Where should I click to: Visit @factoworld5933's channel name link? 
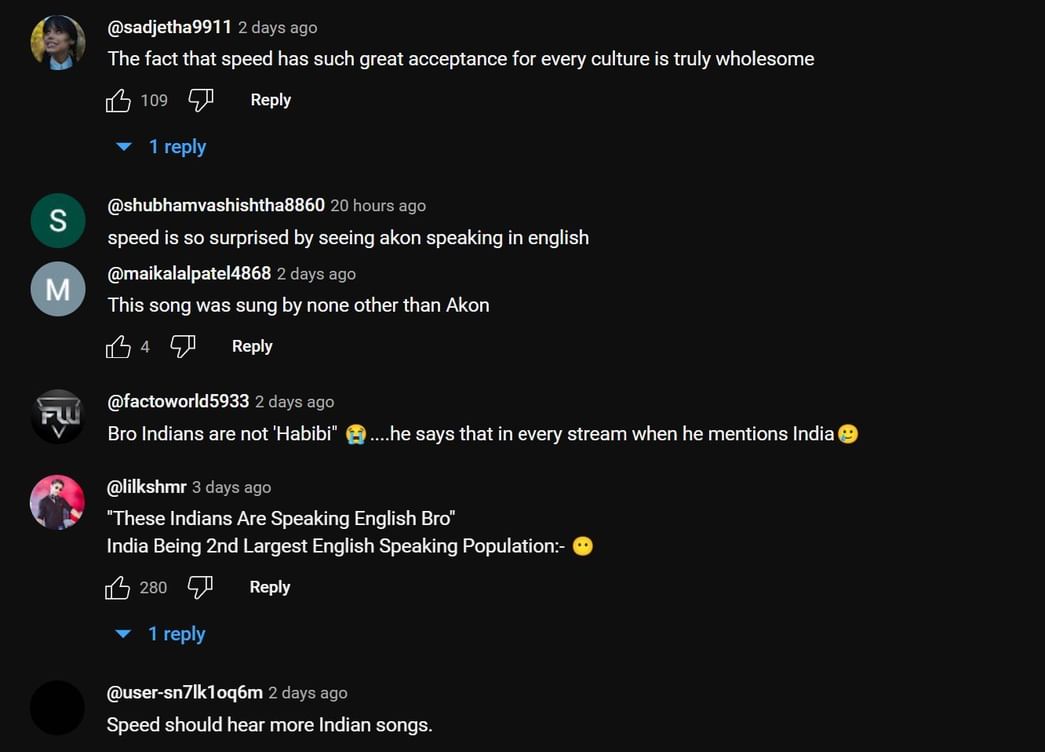(x=178, y=401)
